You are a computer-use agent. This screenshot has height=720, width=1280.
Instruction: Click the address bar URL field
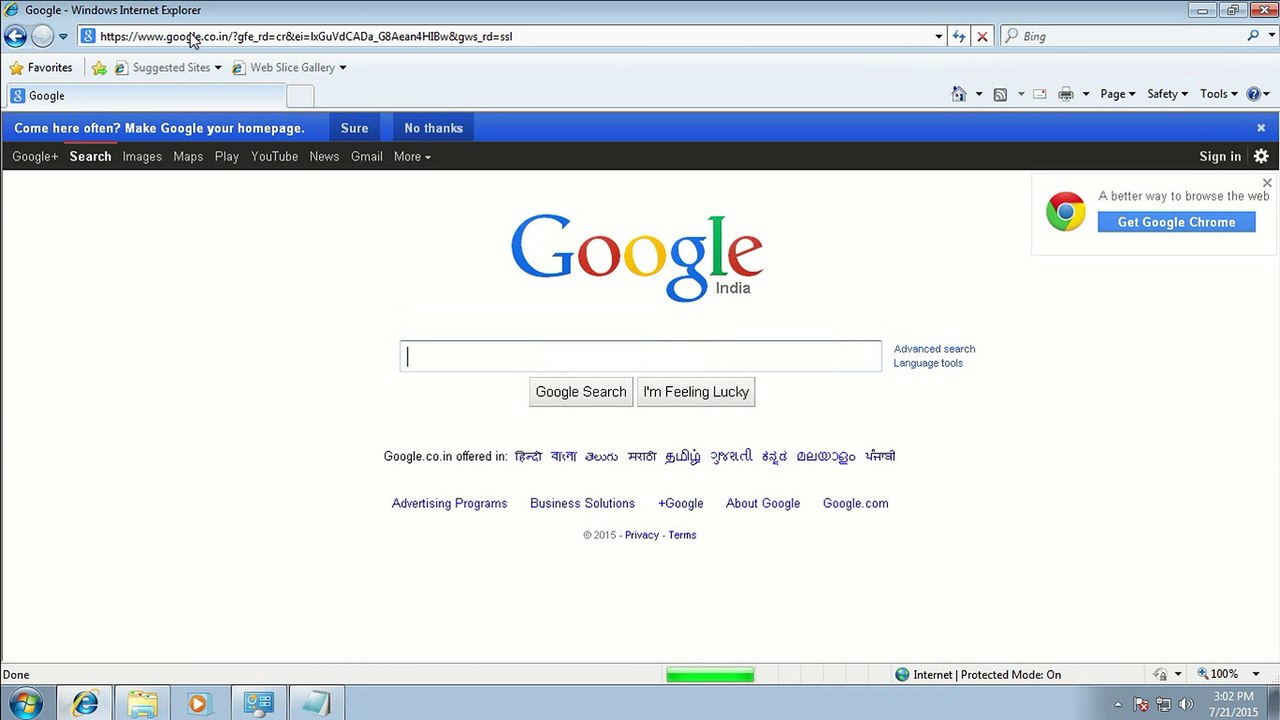tap(510, 36)
